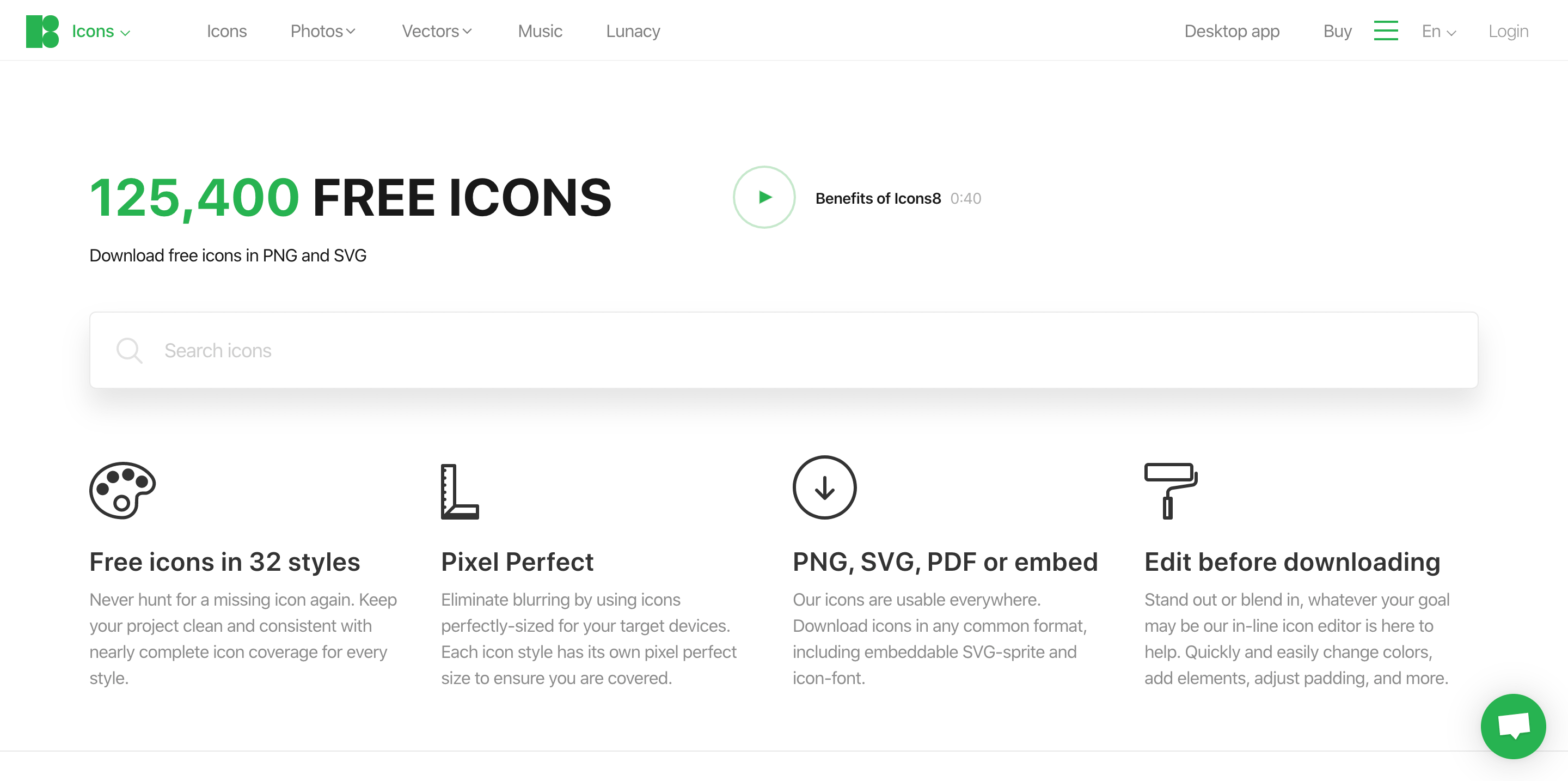Expand the Icons dropdown menu
This screenshot has width=1568, height=781.
click(x=100, y=30)
